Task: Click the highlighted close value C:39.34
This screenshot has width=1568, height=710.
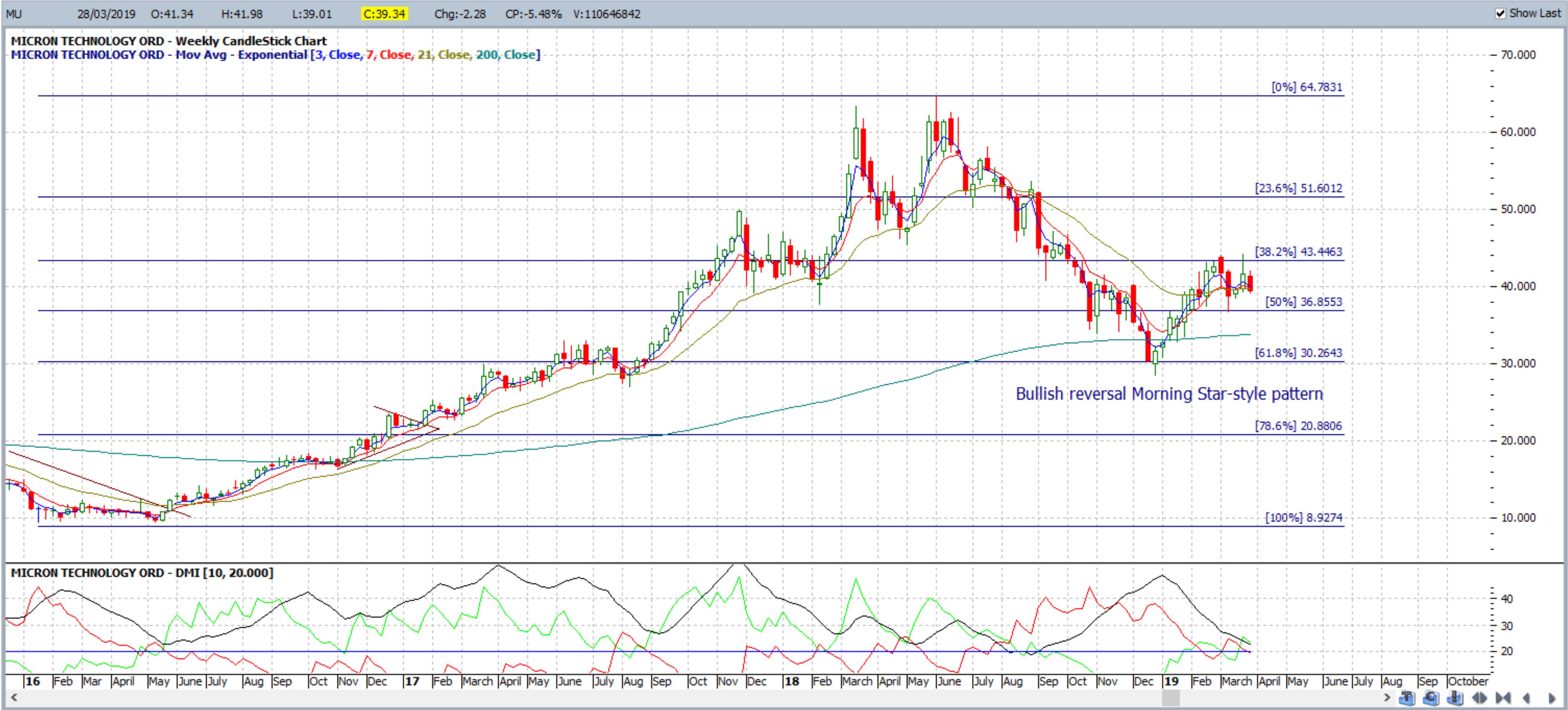Action: click(384, 13)
